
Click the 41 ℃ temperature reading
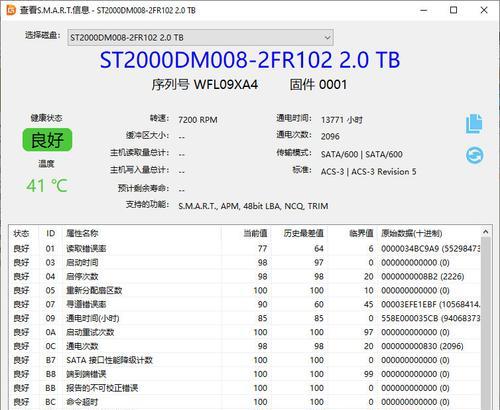[x=47, y=186]
